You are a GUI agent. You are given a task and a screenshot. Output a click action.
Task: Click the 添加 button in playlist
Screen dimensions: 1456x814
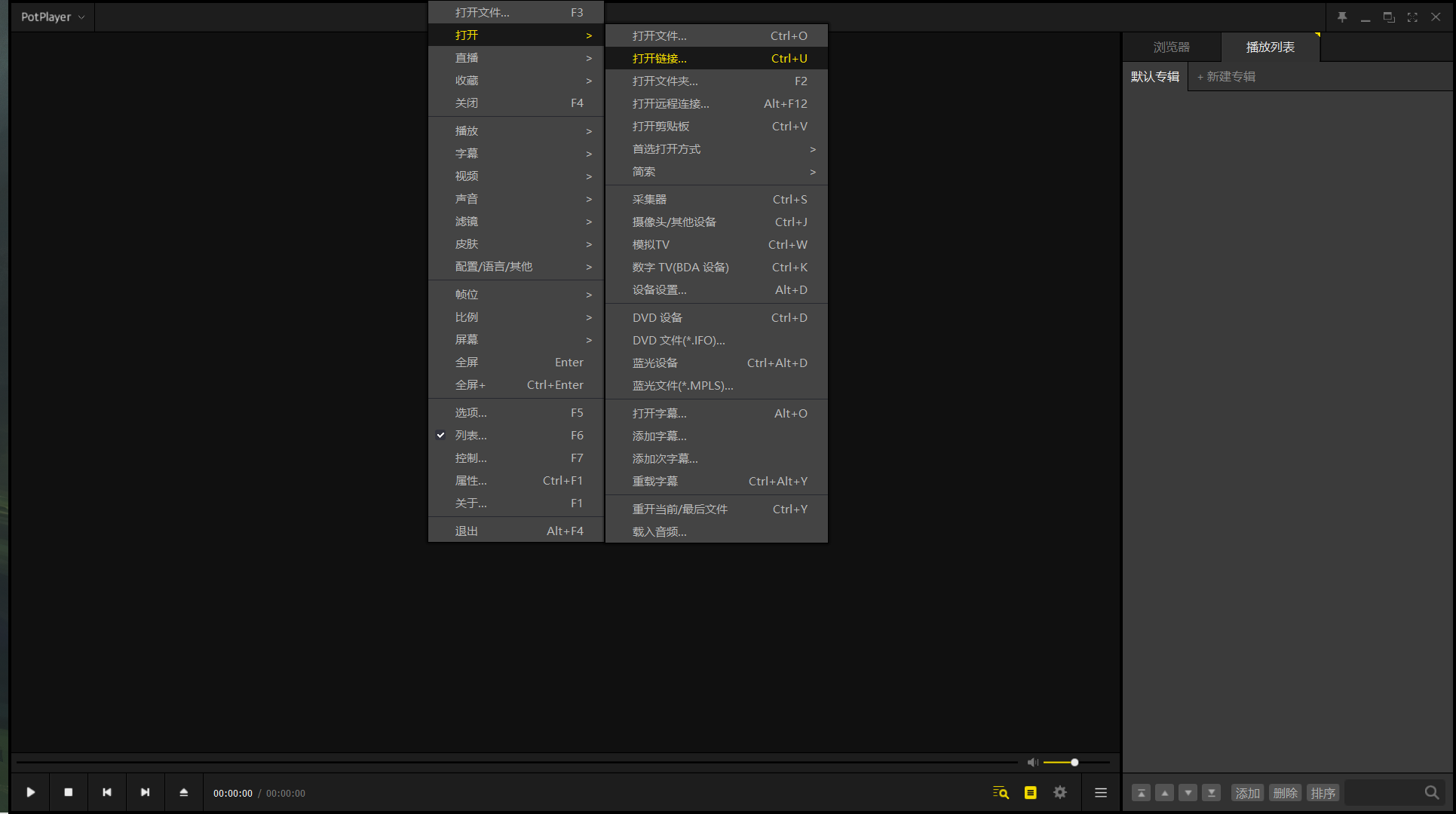pyautogui.click(x=1247, y=793)
